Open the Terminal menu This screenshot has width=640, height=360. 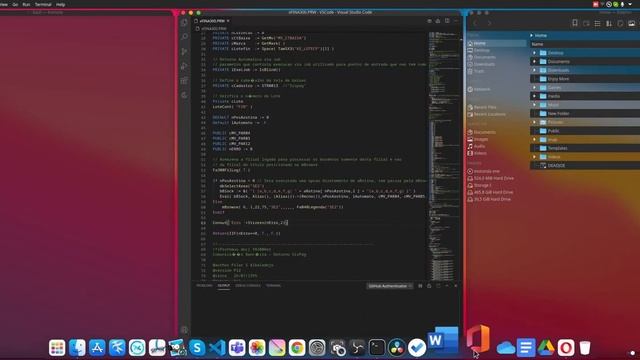pyautogui.click(x=43, y=4)
